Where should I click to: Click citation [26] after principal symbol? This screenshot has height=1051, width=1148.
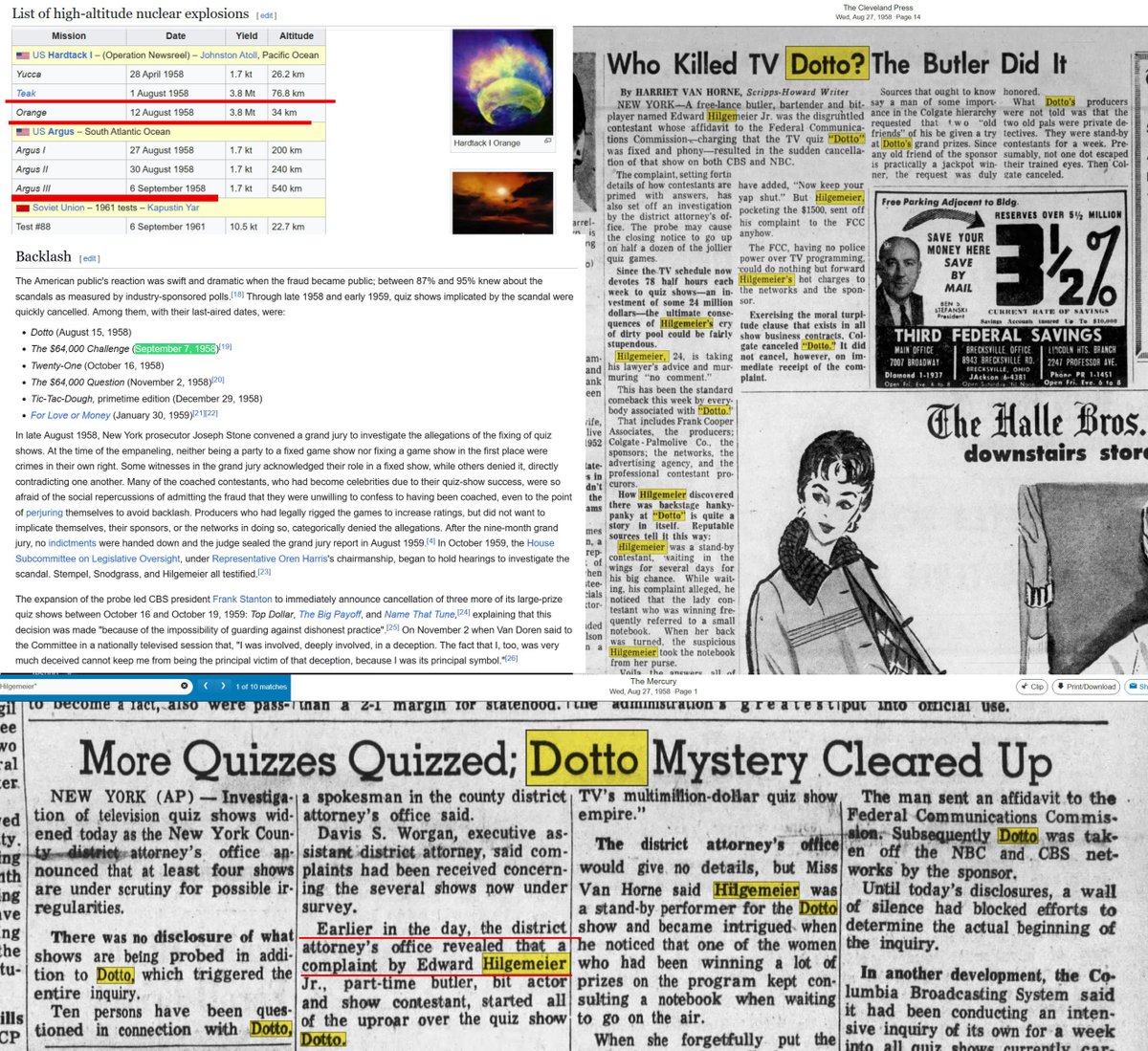click(510, 658)
